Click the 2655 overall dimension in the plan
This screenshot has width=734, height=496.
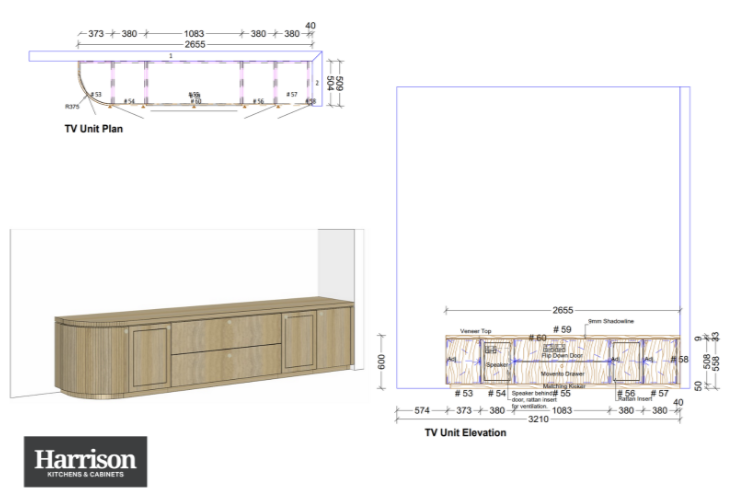195,44
